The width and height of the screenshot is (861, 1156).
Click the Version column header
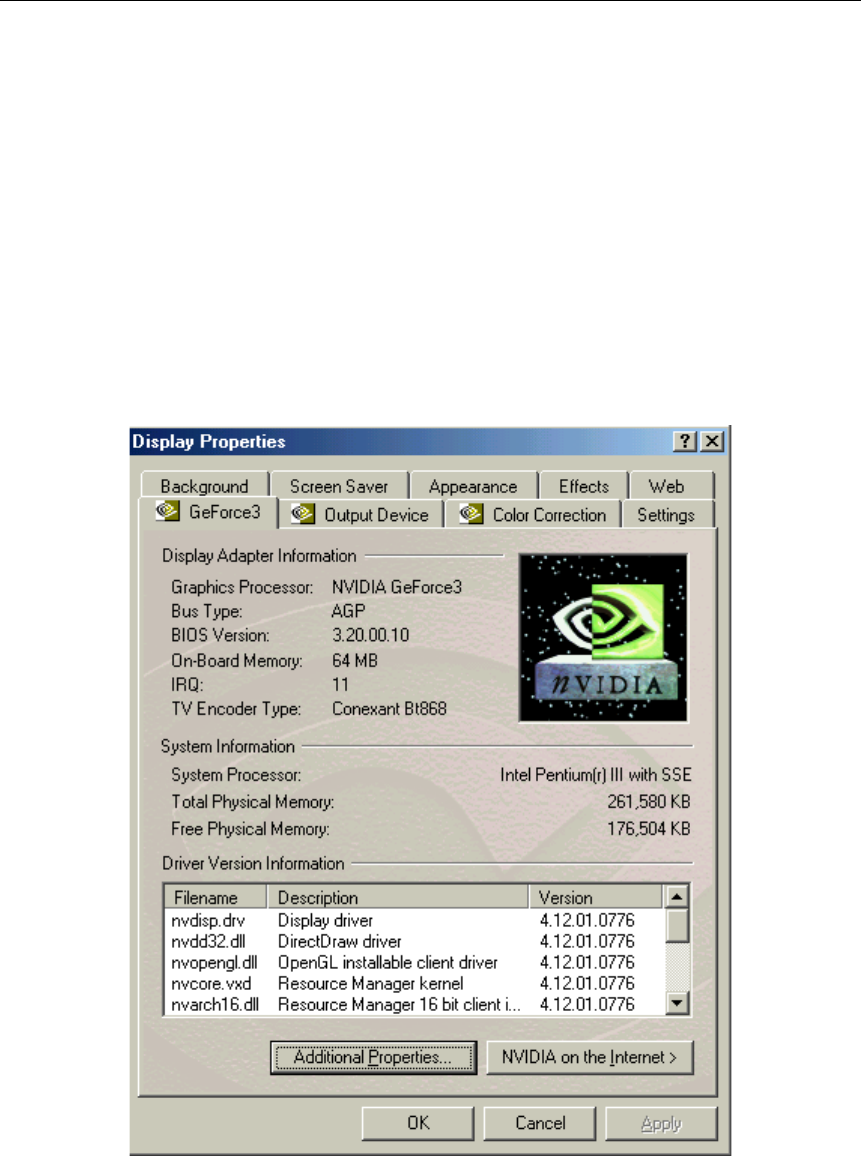pos(596,897)
